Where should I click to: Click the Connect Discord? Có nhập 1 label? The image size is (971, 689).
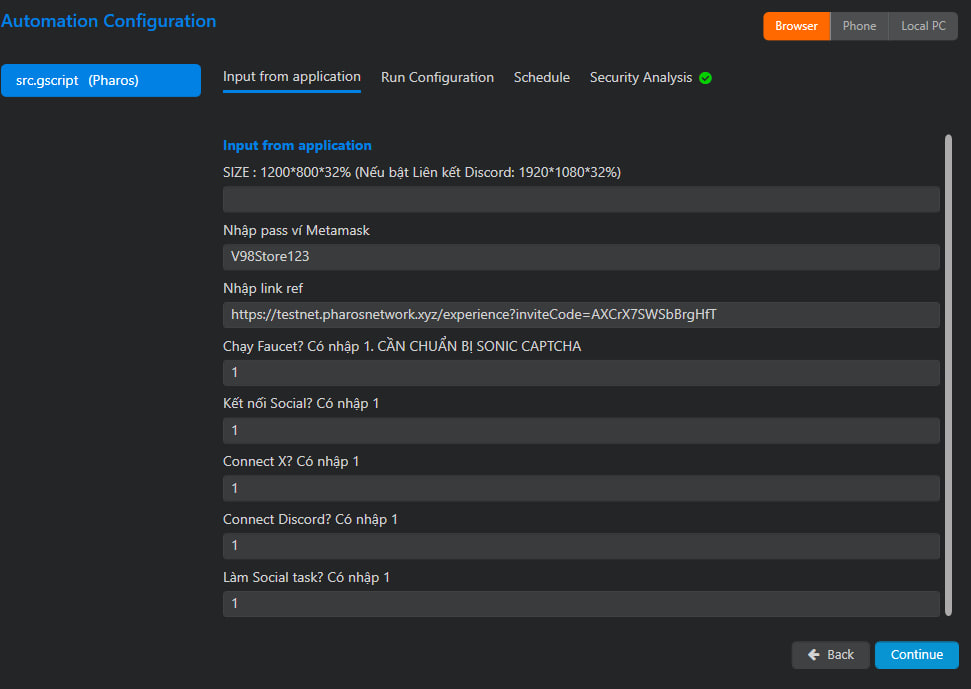(x=310, y=519)
